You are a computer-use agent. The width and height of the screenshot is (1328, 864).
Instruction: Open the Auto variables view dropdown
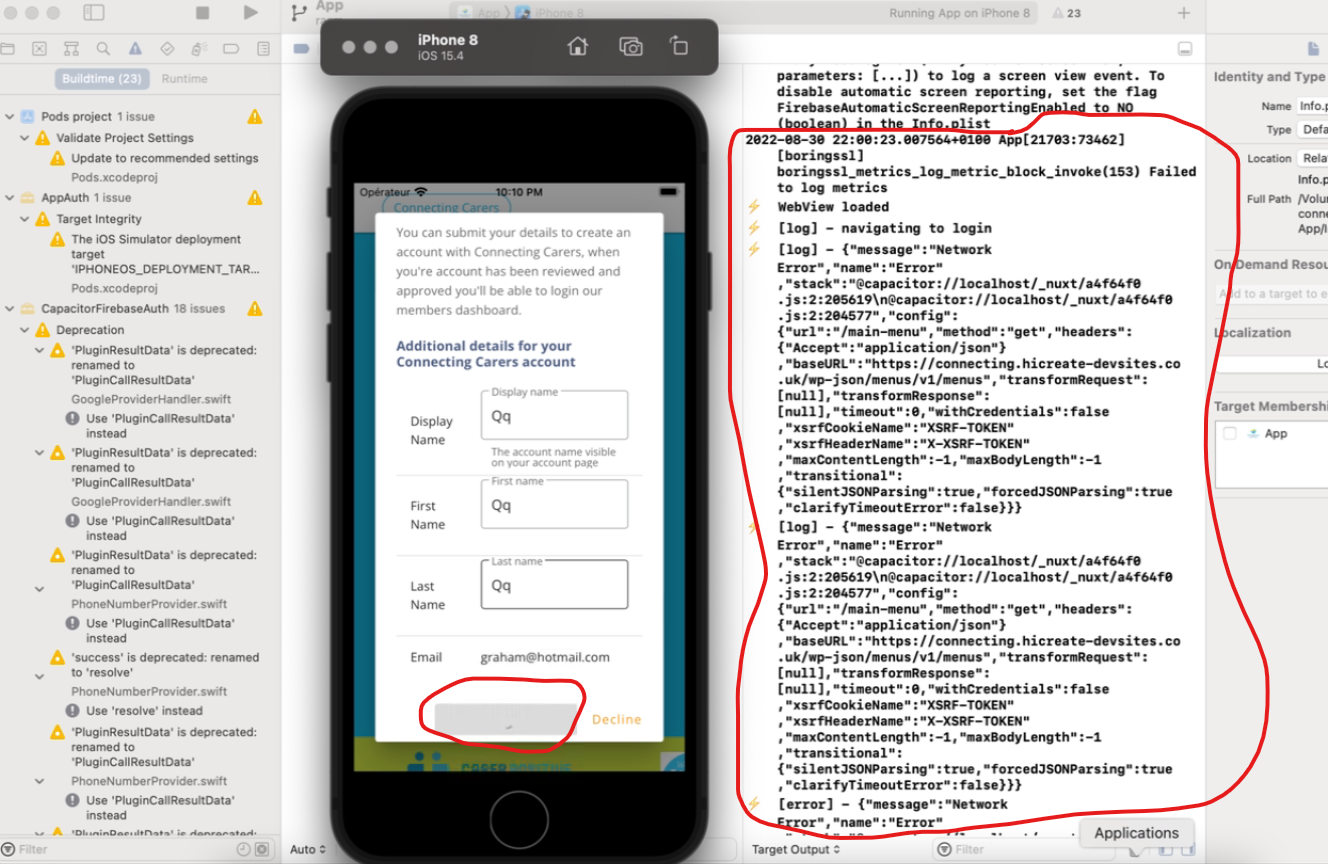(308, 849)
